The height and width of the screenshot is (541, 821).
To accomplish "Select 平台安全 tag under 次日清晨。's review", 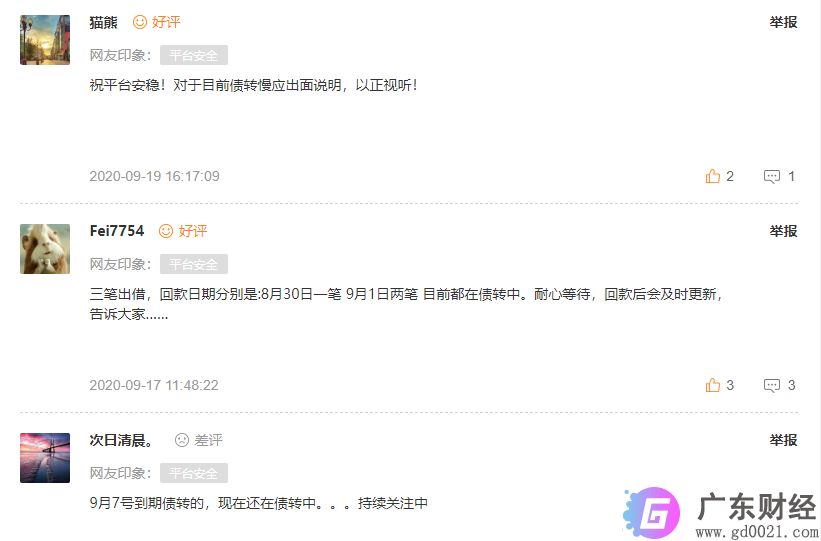I will click(x=194, y=473).
